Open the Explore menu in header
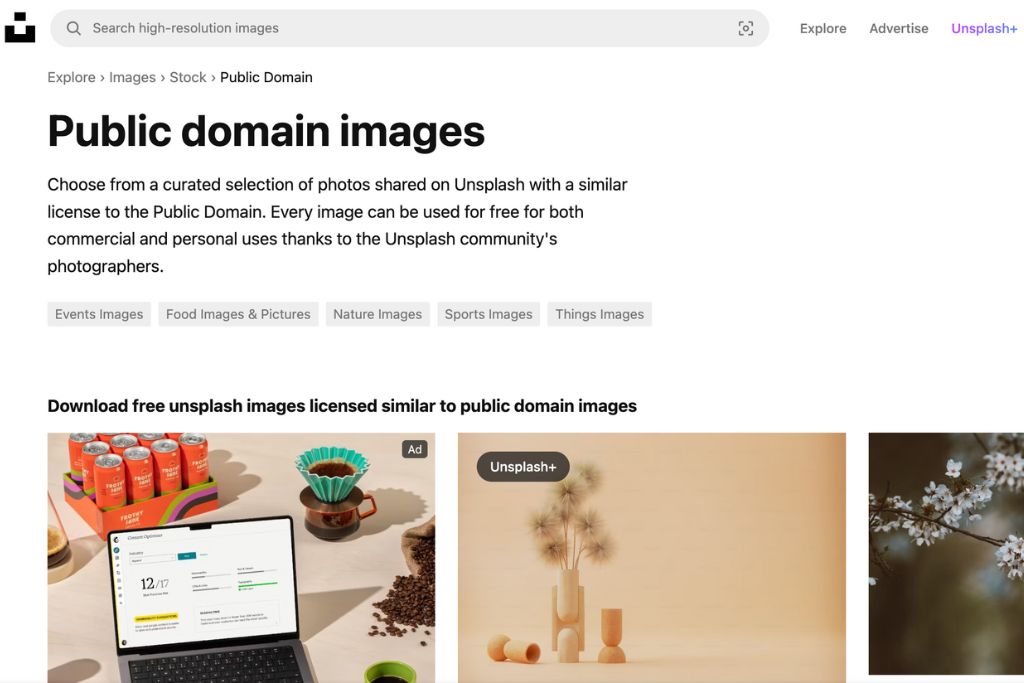Viewport: 1024px width, 683px height. coord(822,28)
